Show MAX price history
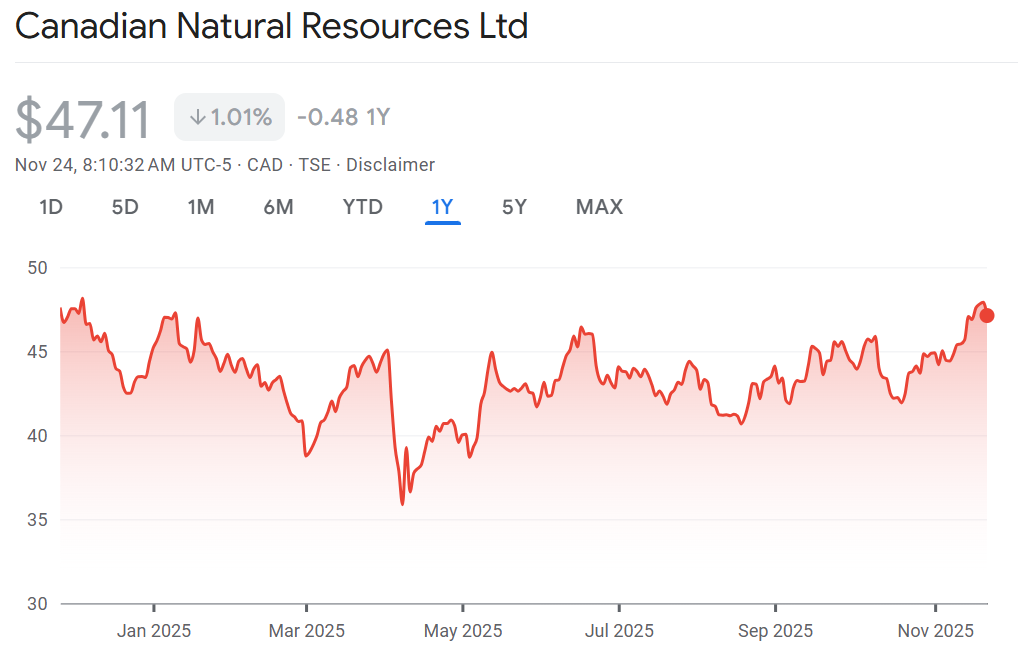 [x=599, y=207]
